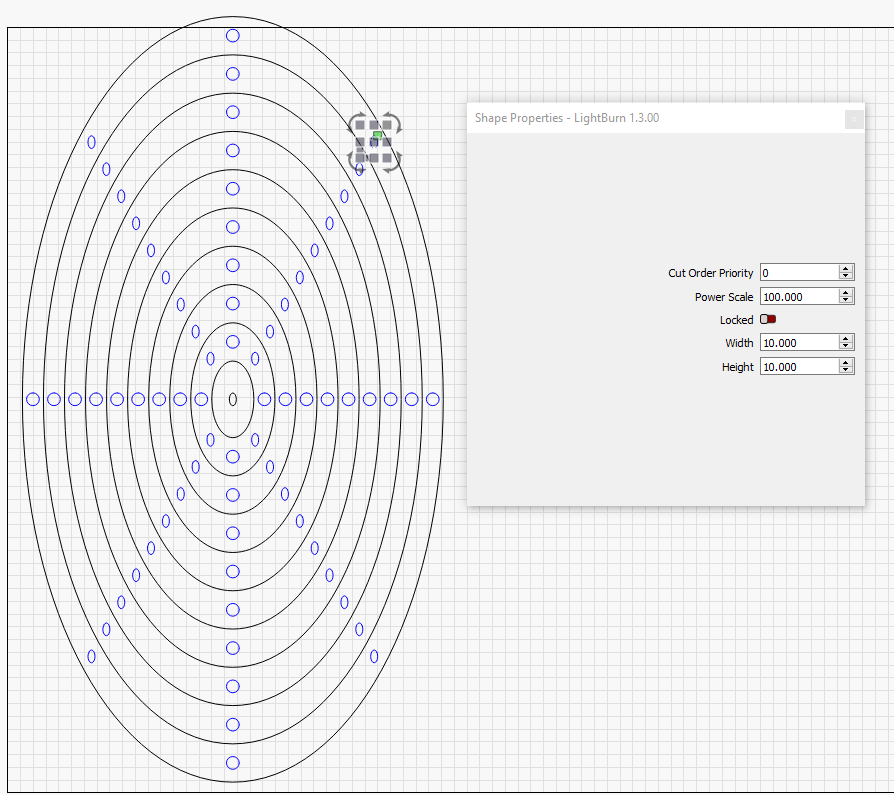
Task: Select the small black ellipse at the pattern's center
Action: point(233,399)
